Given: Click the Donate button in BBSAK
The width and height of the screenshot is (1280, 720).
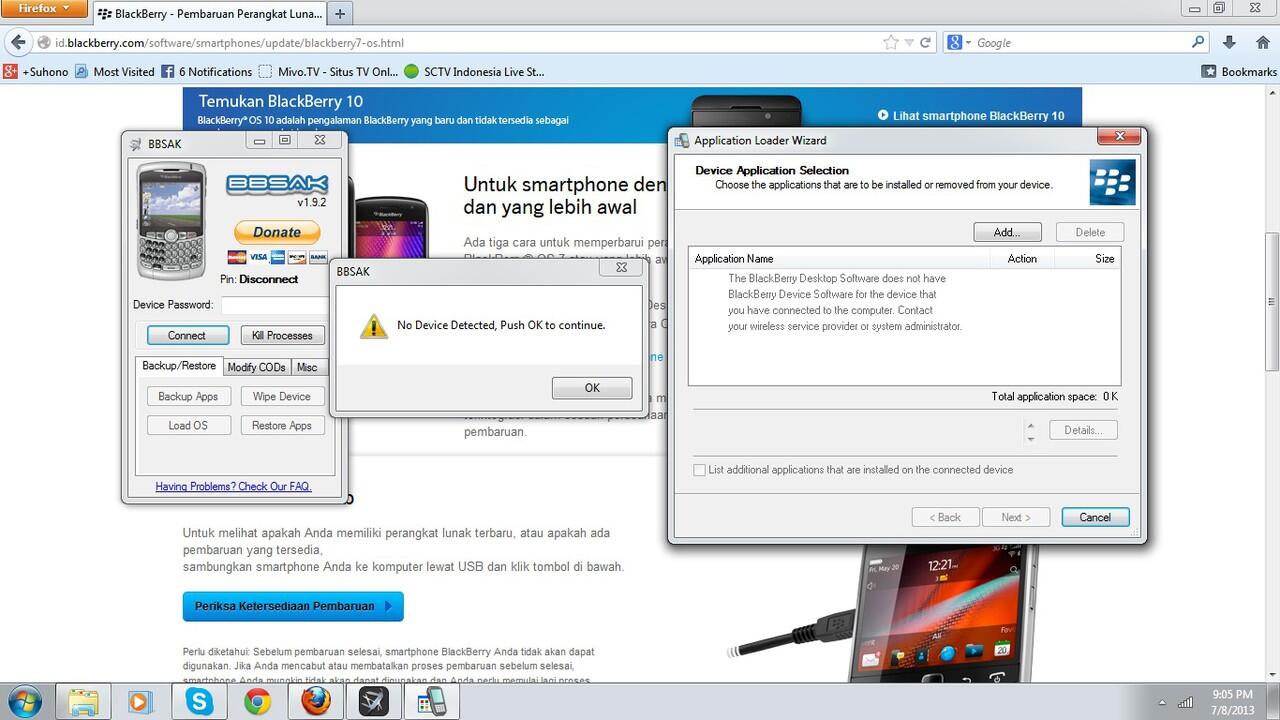Looking at the screenshot, I should (277, 232).
